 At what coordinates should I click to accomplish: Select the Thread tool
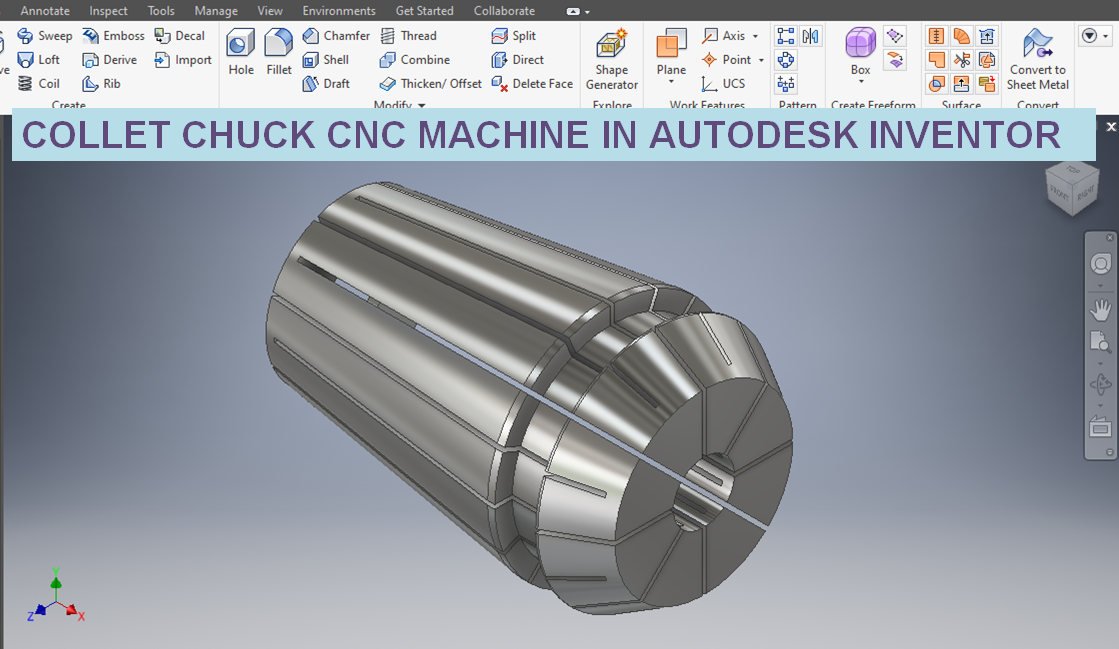click(x=408, y=36)
